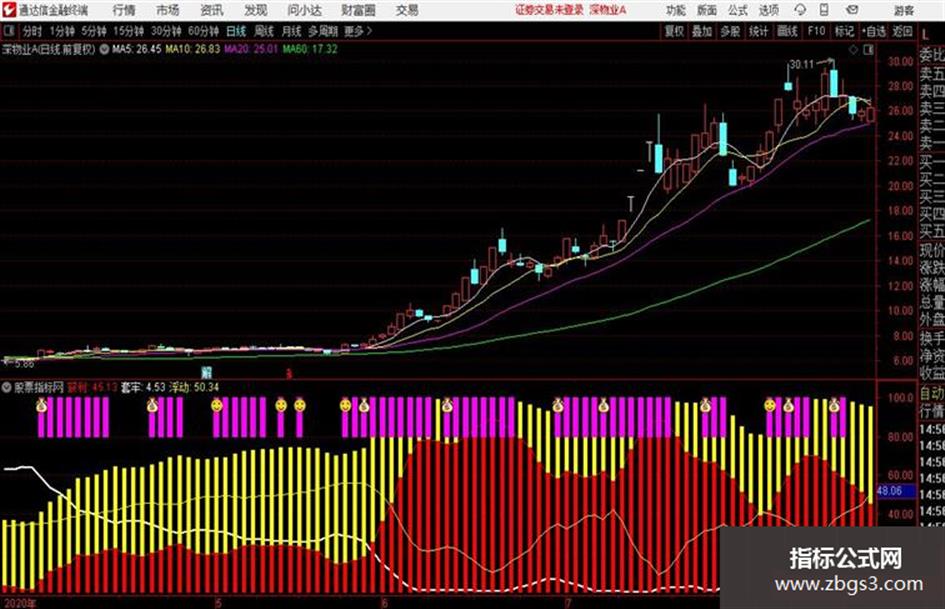Click the diamond icon above the price scale
The image size is (945, 609).
(853, 50)
